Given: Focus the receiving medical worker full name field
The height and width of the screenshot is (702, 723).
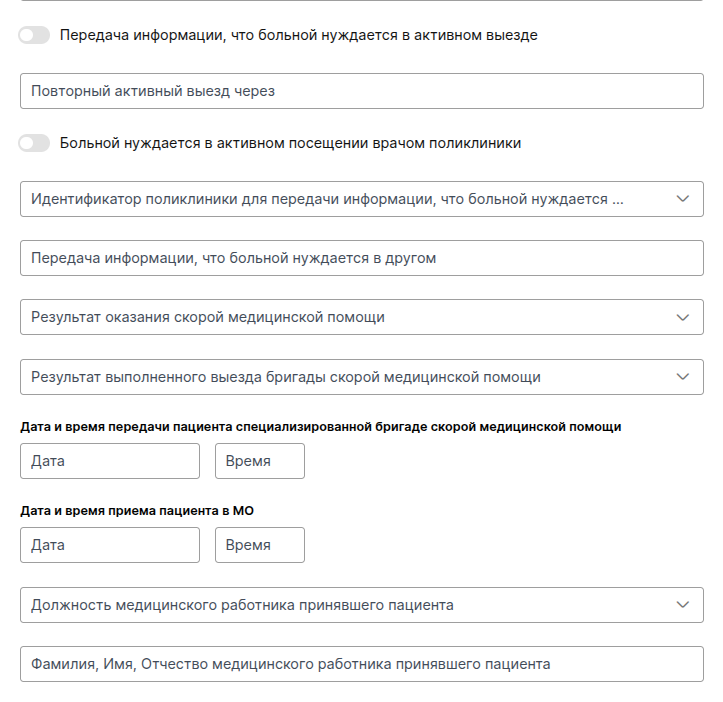Looking at the screenshot, I should 361,664.
